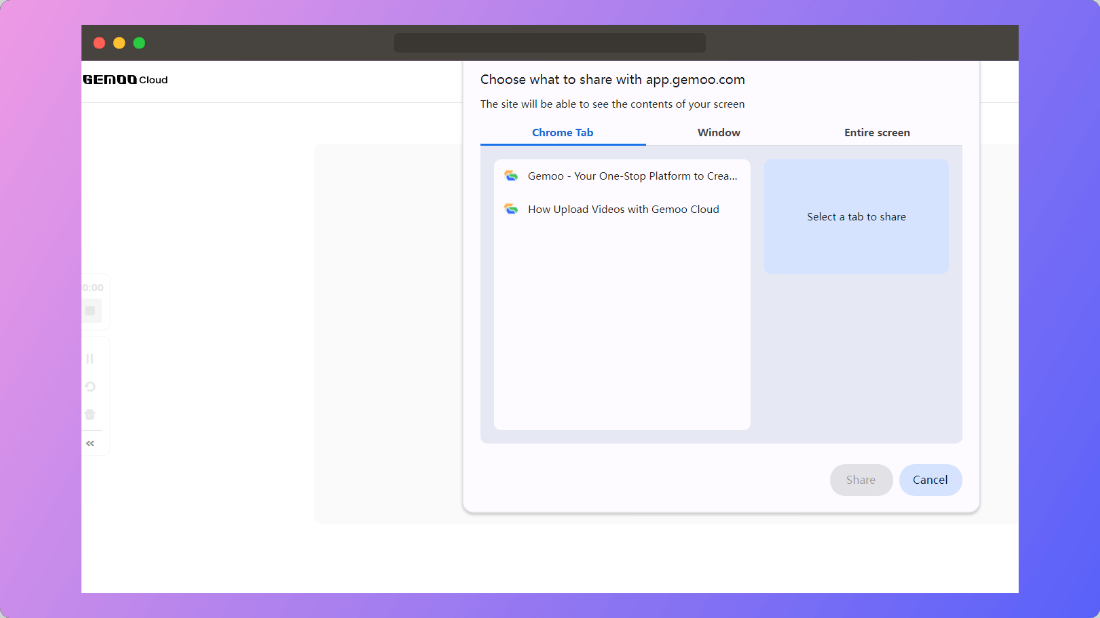This screenshot has width=1100, height=618.
Task: Stop recording with the square stop icon
Action: click(90, 311)
